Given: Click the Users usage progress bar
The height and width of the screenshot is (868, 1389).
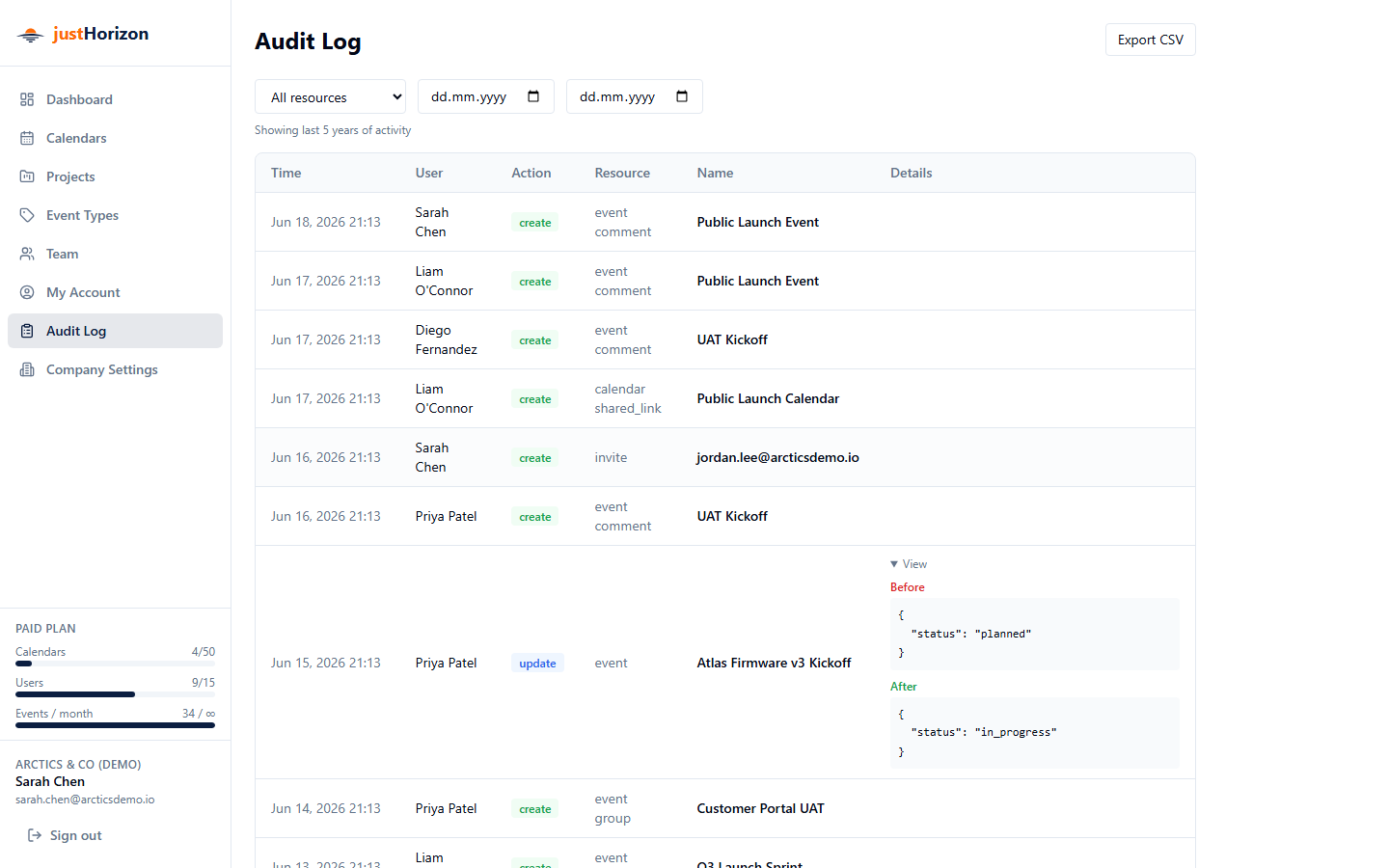Looking at the screenshot, I should (x=115, y=694).
